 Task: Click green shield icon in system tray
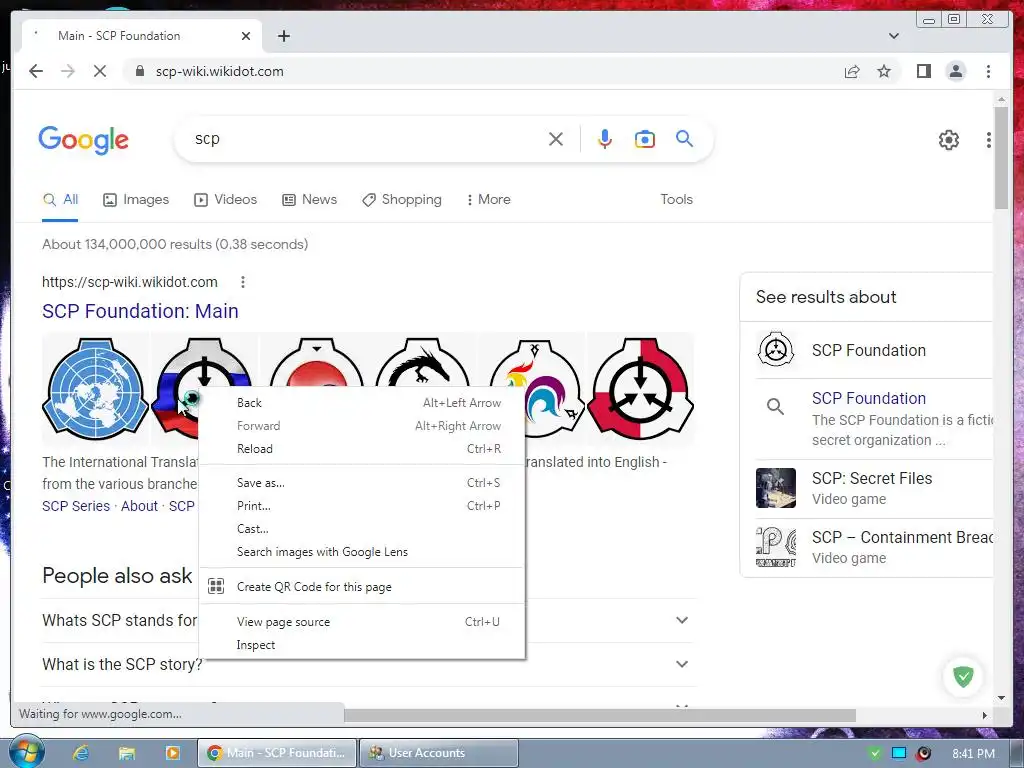point(874,753)
